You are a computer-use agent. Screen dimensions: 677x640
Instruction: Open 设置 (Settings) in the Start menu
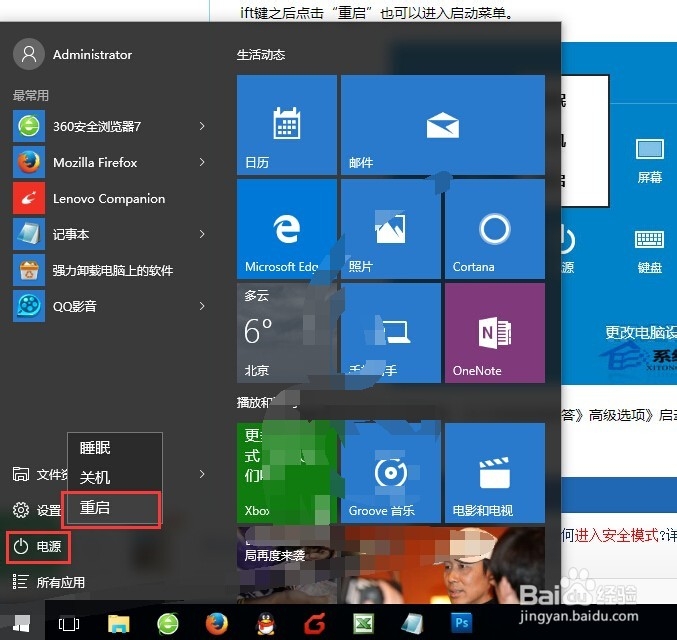[x=37, y=510]
